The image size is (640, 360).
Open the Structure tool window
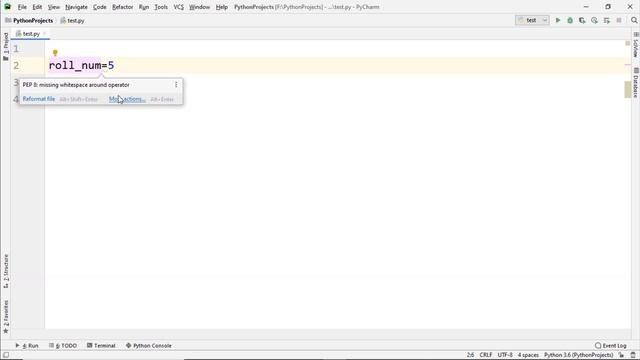(x=6, y=271)
